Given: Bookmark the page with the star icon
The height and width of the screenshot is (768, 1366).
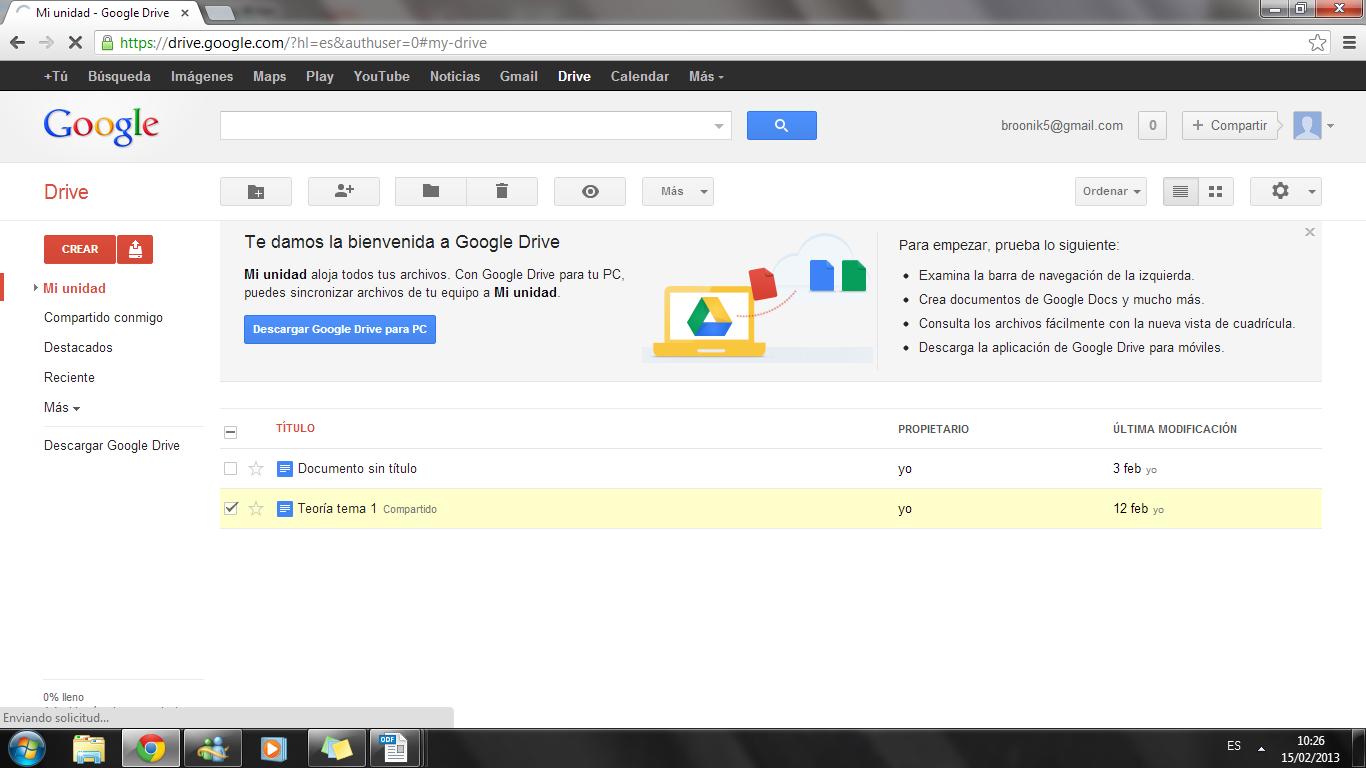Looking at the screenshot, I should tap(1318, 43).
